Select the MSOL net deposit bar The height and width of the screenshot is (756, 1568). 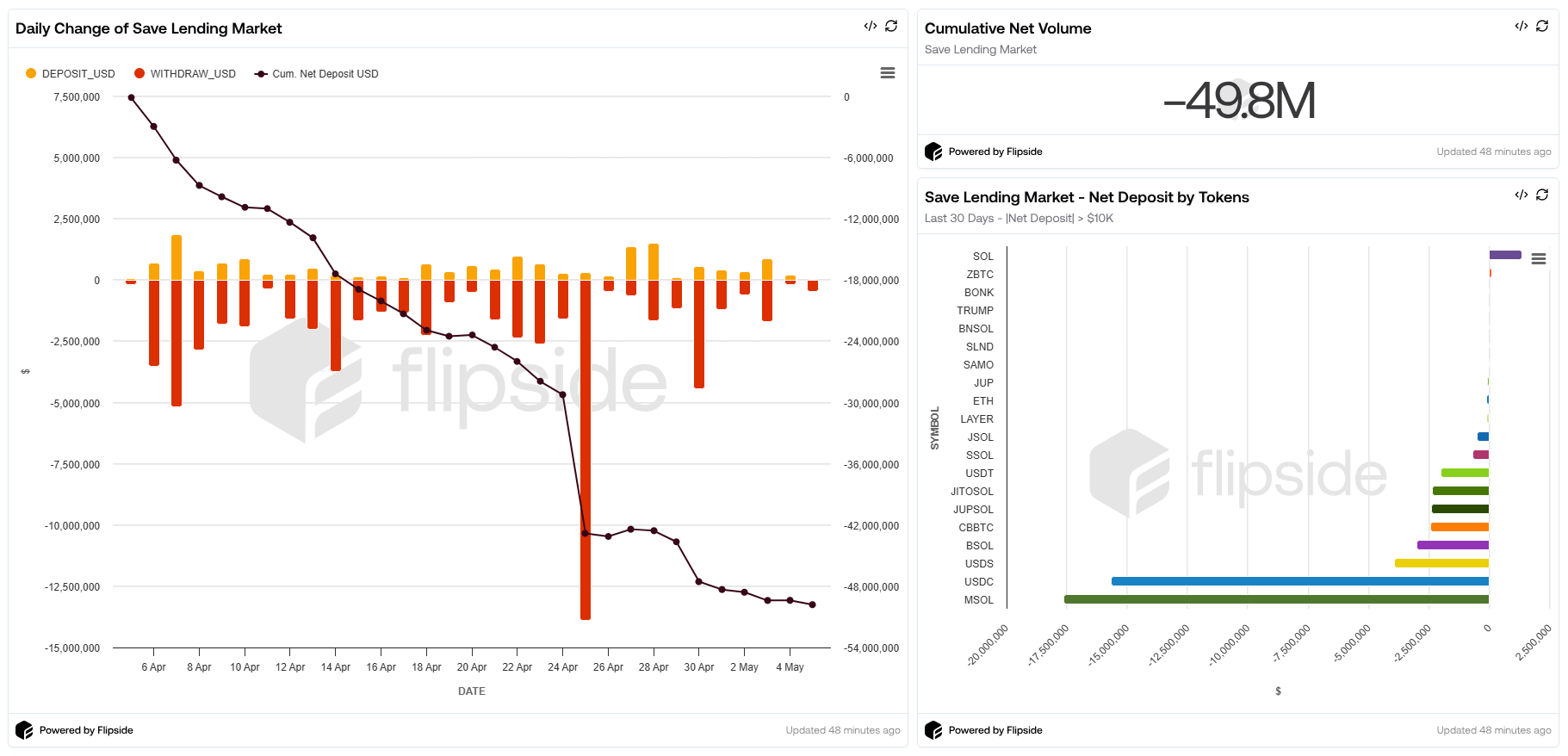pyautogui.click(x=1276, y=599)
